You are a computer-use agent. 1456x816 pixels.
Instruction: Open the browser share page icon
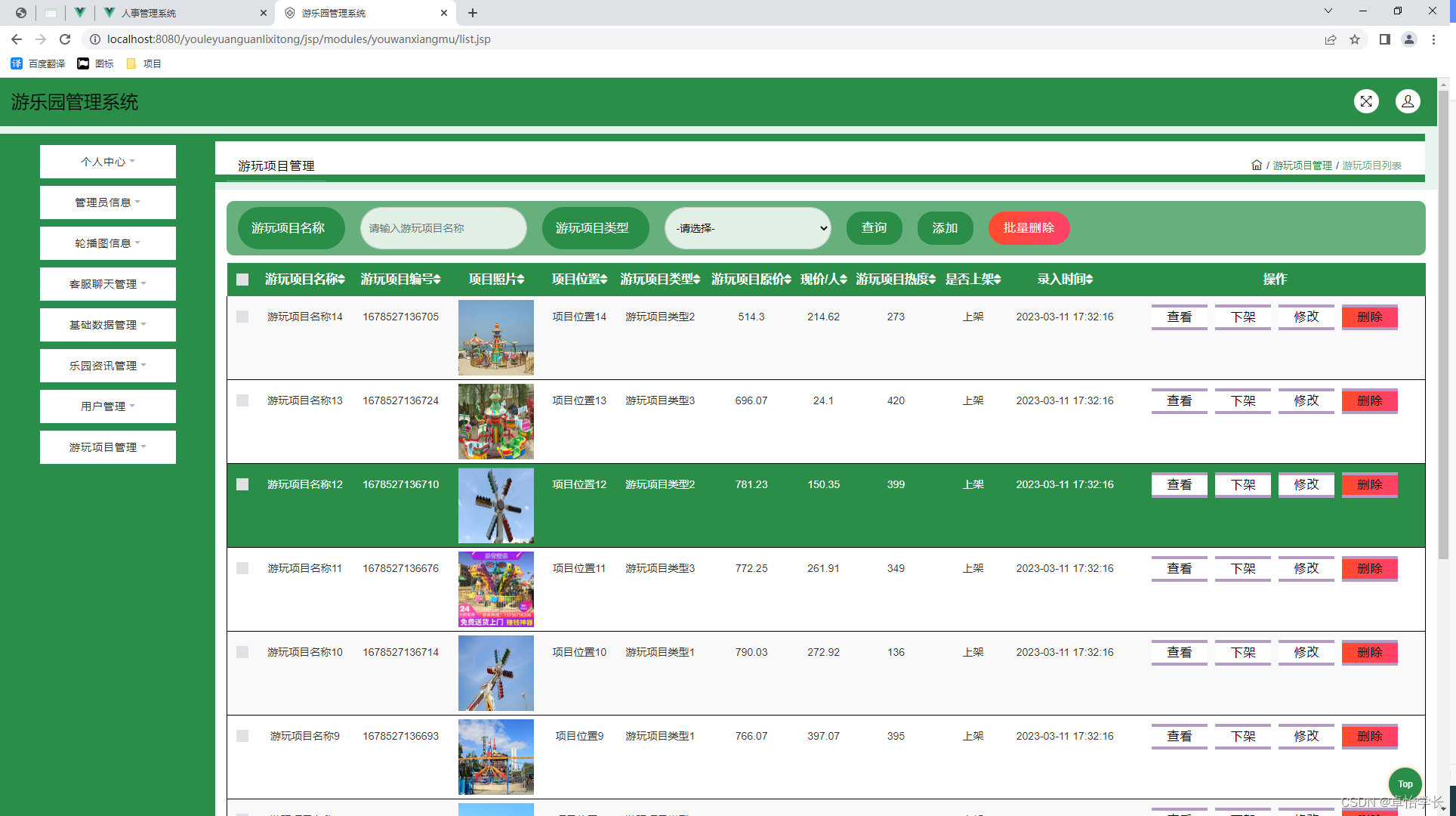pos(1331,39)
